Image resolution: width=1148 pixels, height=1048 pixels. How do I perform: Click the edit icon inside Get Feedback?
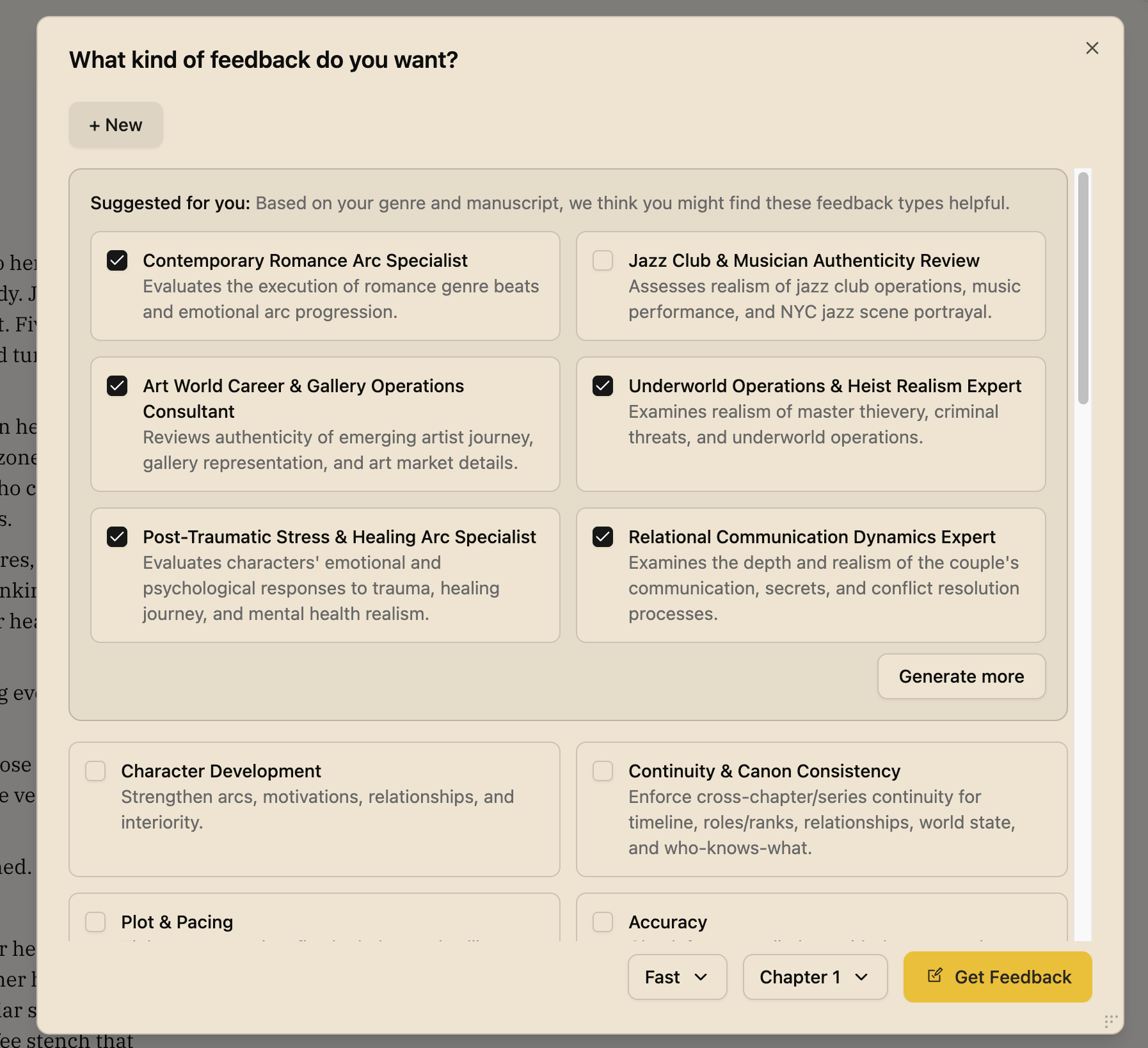point(936,976)
